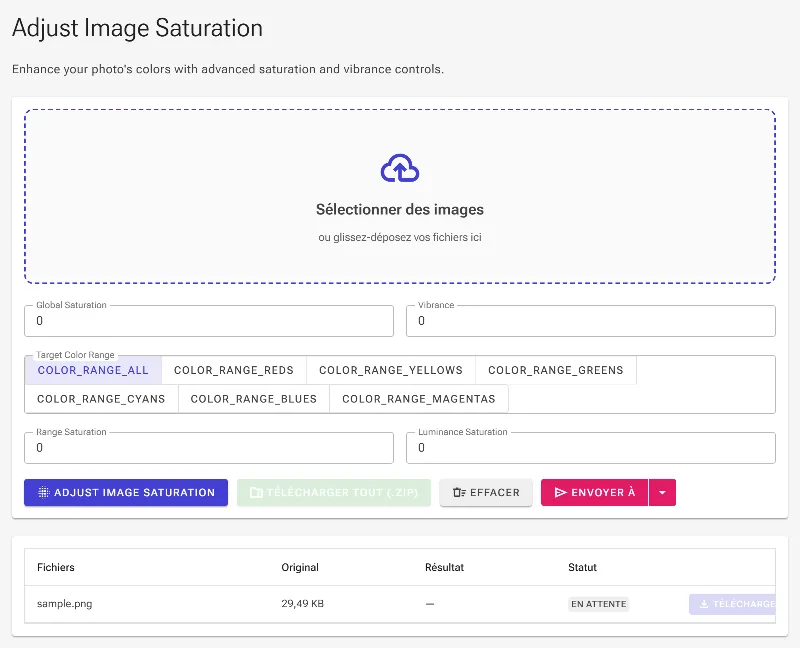This screenshot has height=648, width=800.
Task: Click the trash icon on Effacer button
Action: [x=459, y=492]
